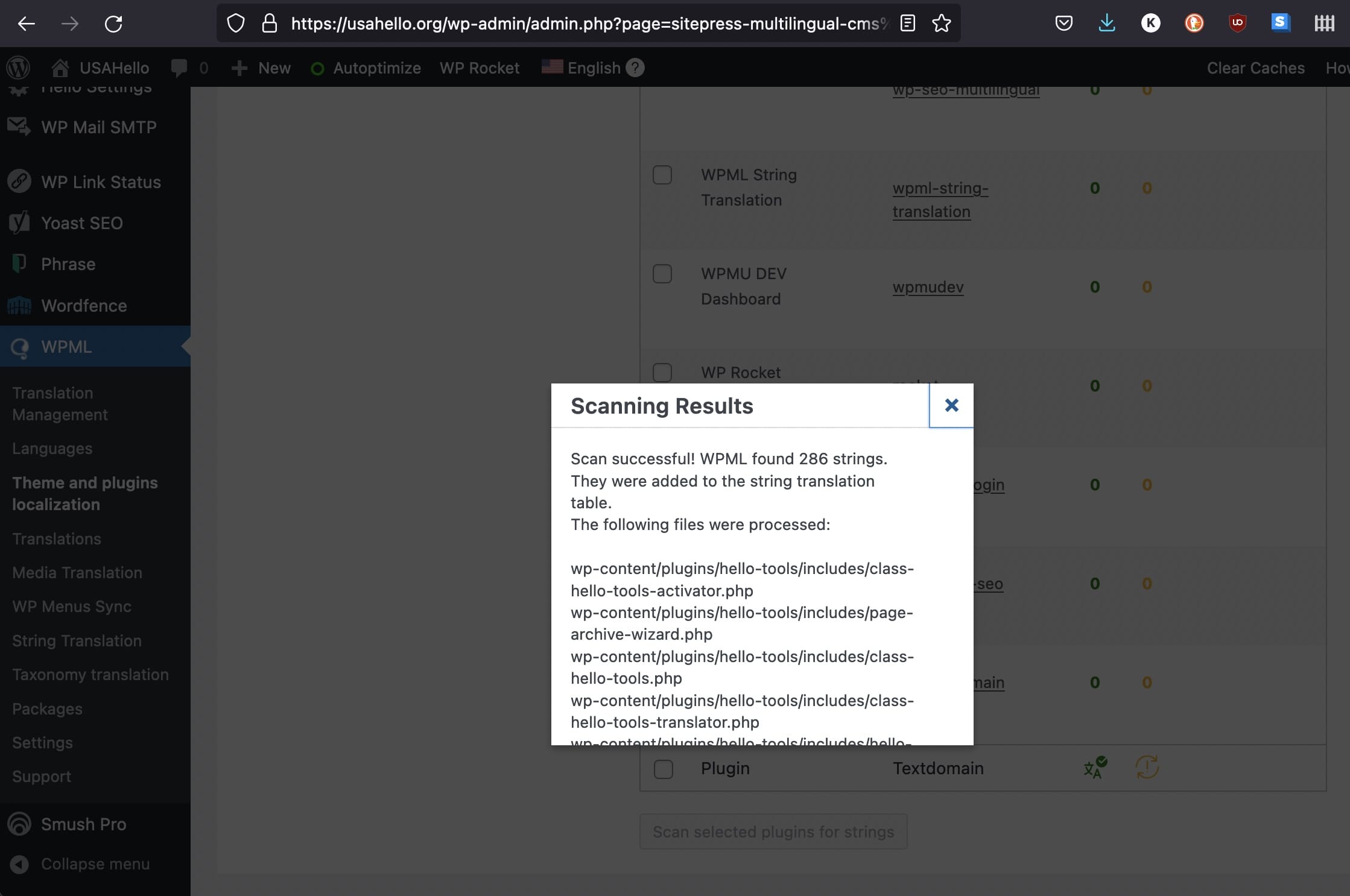1350x896 pixels.
Task: Open English language switcher in admin bar
Action: (582, 68)
